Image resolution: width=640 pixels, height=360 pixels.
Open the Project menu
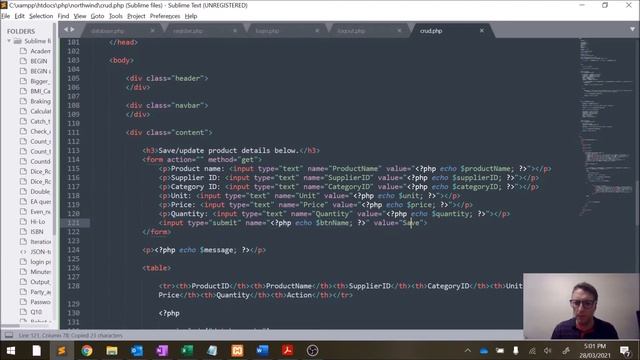(x=136, y=16)
